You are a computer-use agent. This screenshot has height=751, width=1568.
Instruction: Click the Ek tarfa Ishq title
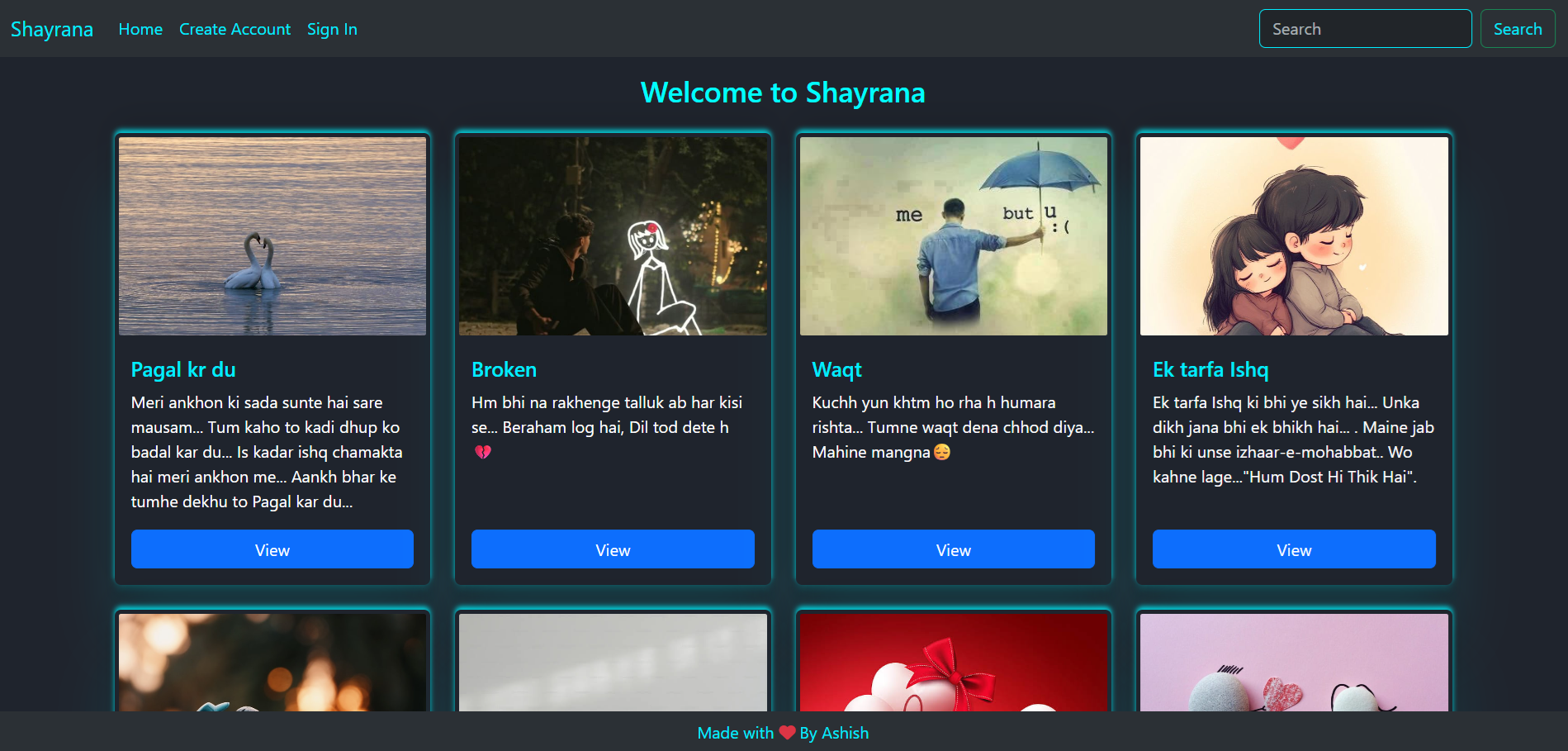(x=1210, y=369)
